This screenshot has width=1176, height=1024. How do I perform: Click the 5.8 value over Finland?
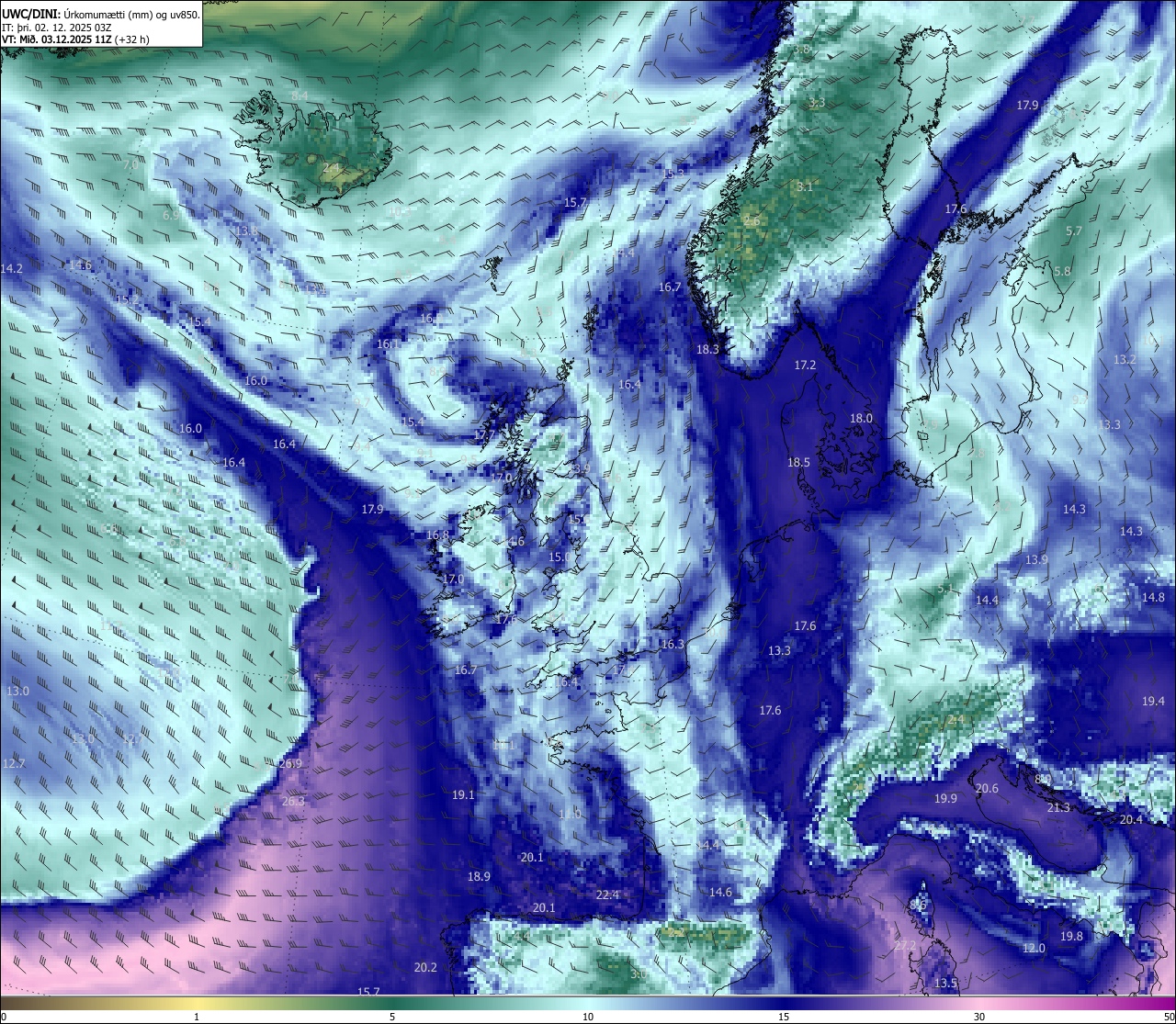pos(1062,272)
